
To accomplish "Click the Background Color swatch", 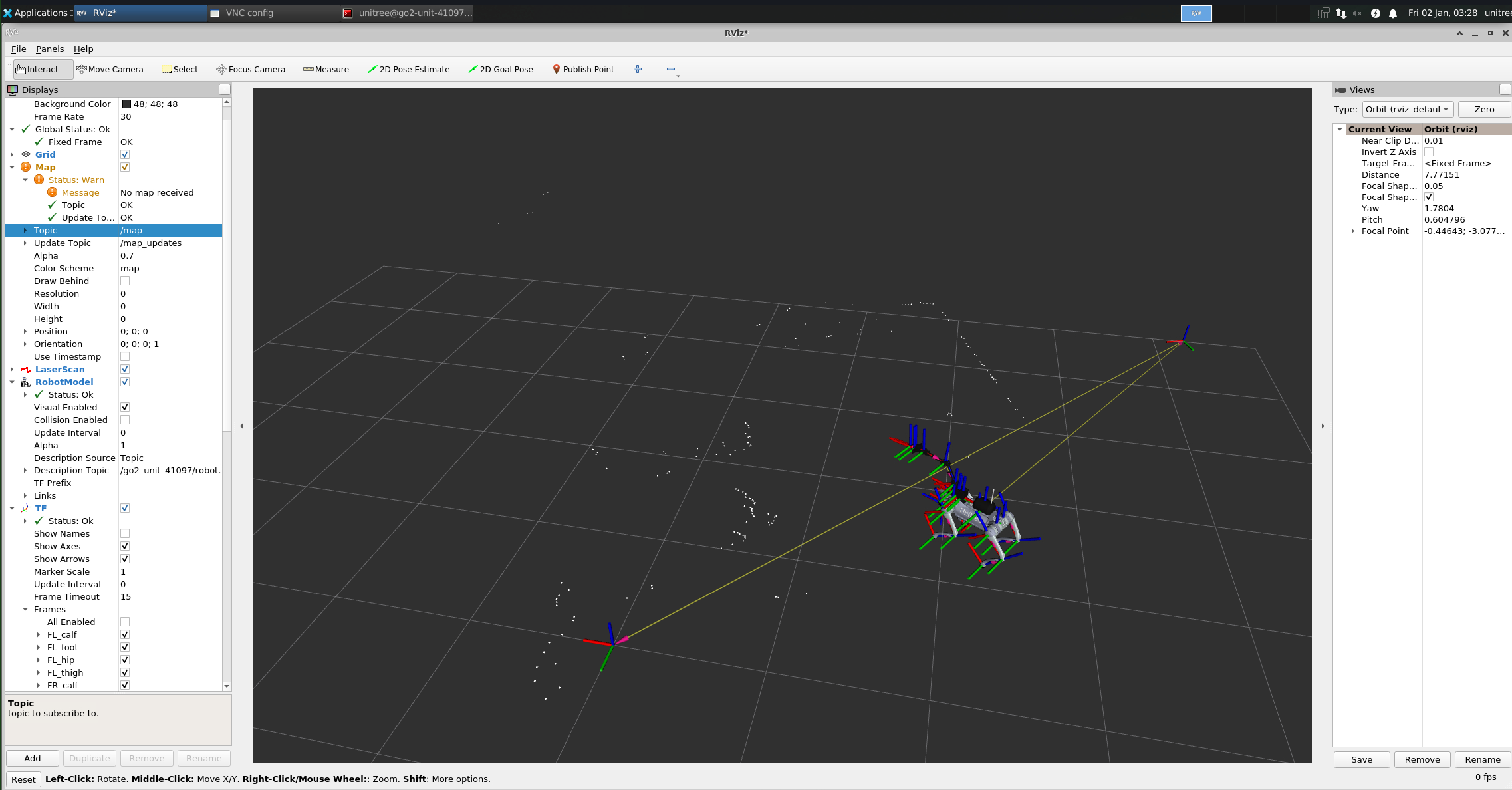I will click(126, 104).
